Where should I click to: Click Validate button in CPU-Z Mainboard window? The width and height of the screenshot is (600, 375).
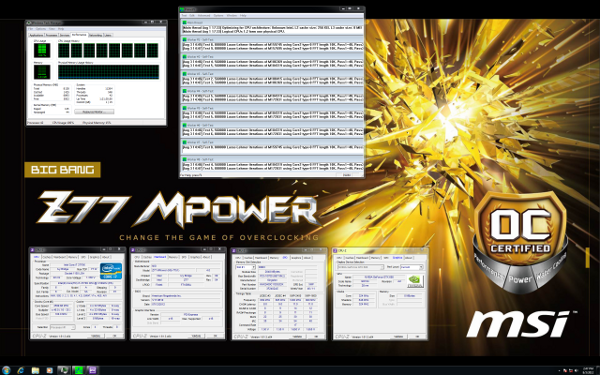point(196,336)
